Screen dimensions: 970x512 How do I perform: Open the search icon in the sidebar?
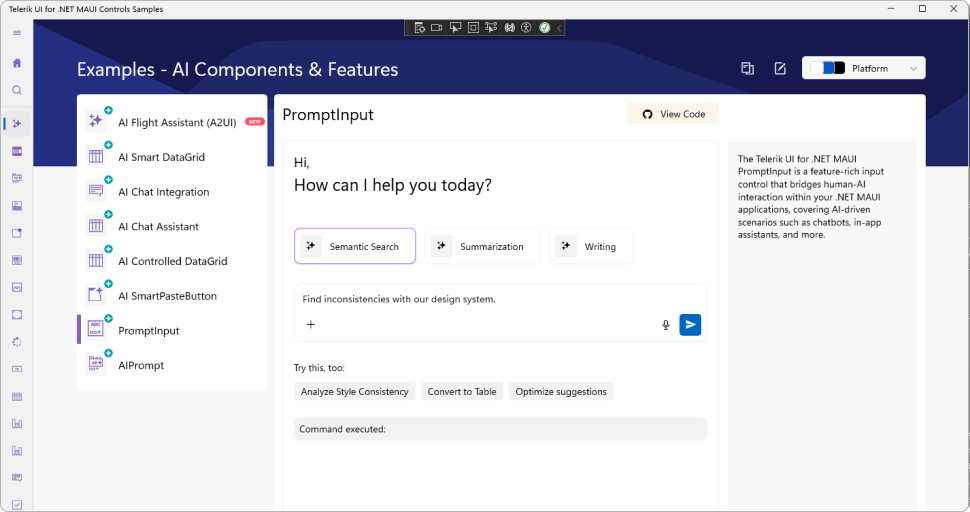tap(17, 90)
